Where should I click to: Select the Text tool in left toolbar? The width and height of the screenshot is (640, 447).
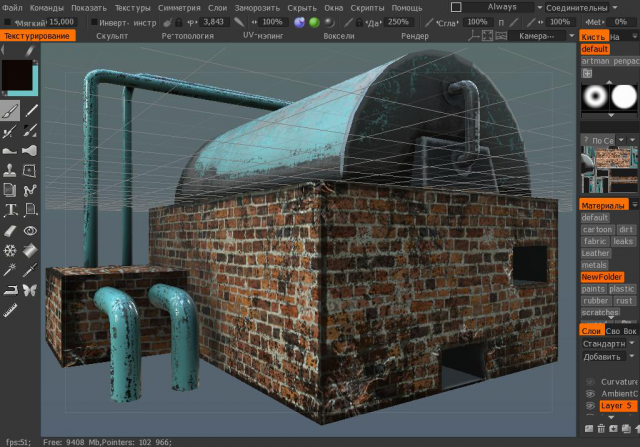tap(10, 210)
